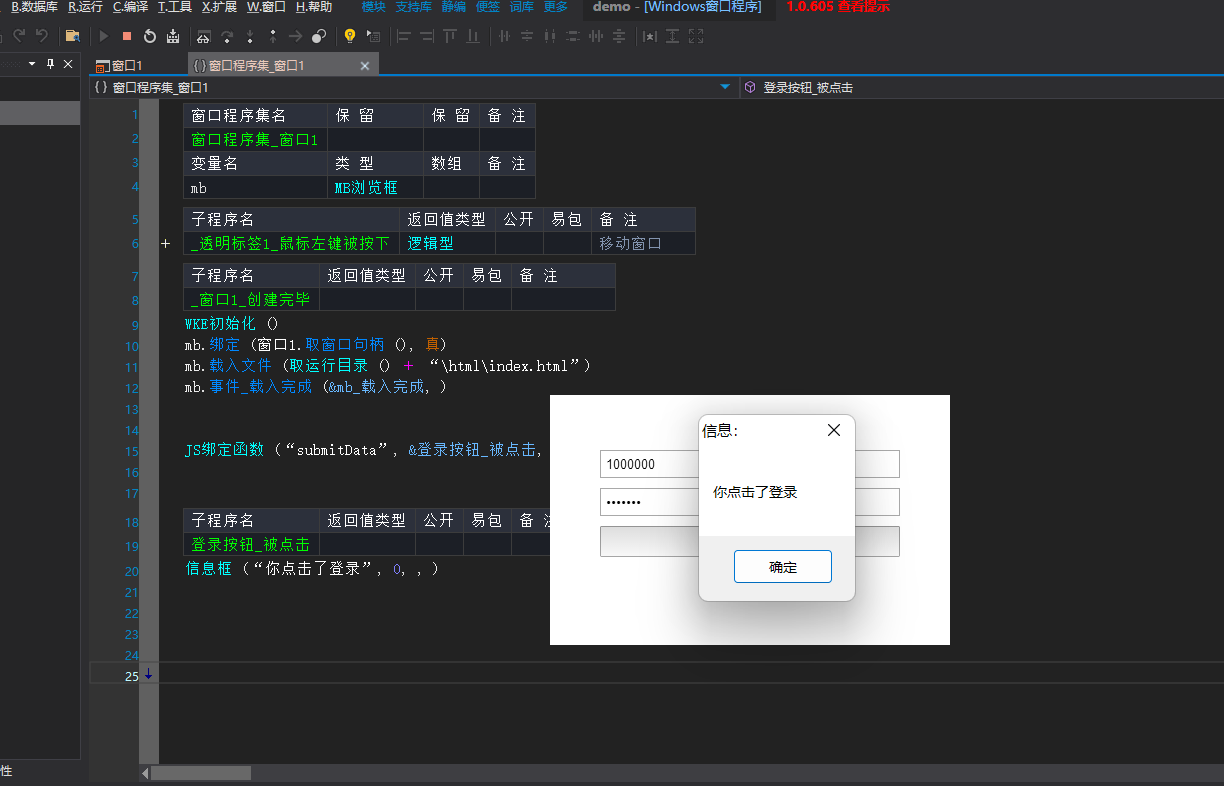1224x786 pixels.
Task: Open the 更多 menu
Action: (x=556, y=7)
